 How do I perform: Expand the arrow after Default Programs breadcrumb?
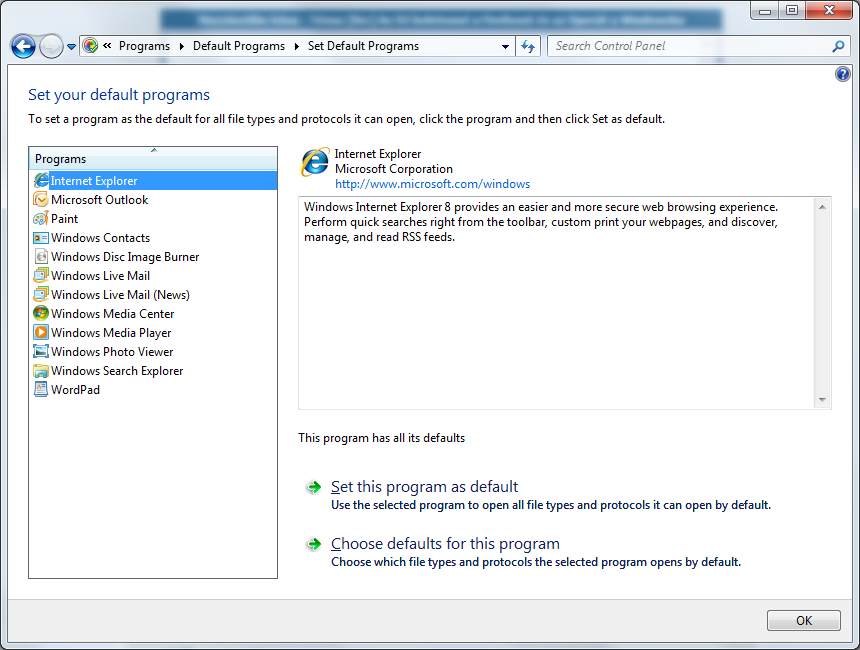297,46
